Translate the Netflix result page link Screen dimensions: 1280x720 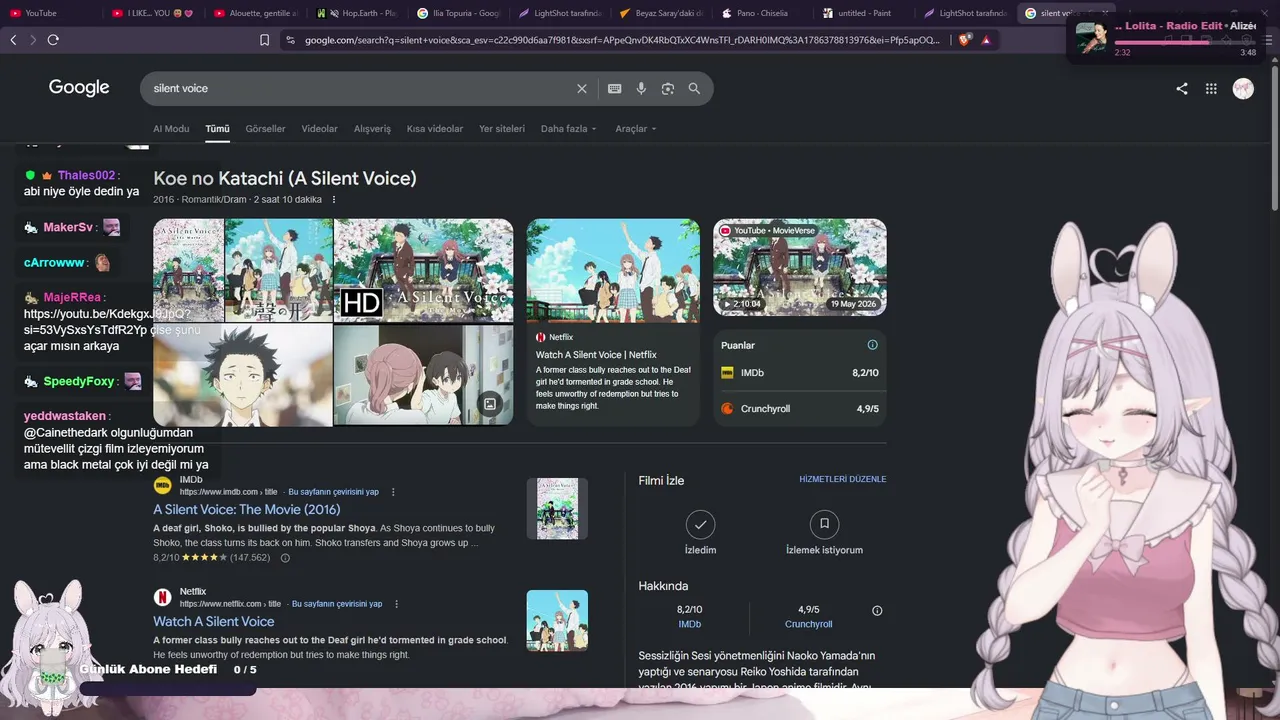pyautogui.click(x=336, y=604)
